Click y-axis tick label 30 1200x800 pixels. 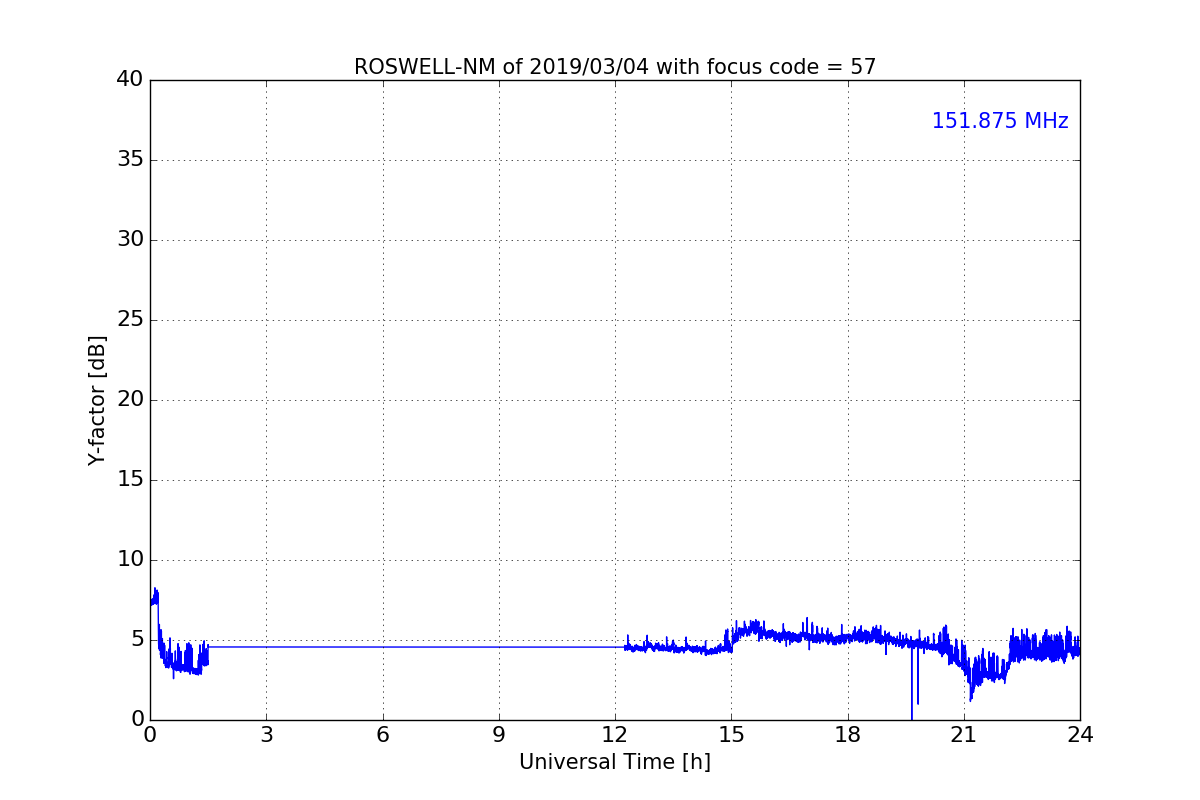(131, 240)
